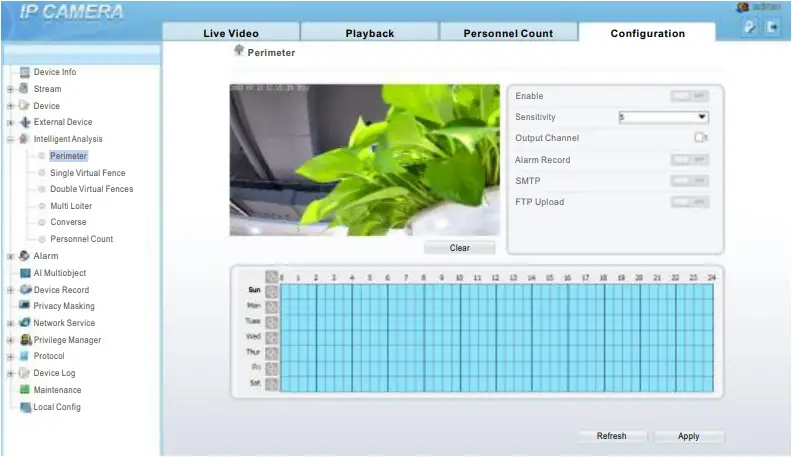
Task: Click the Mon row schedule select icon
Action: point(272,307)
